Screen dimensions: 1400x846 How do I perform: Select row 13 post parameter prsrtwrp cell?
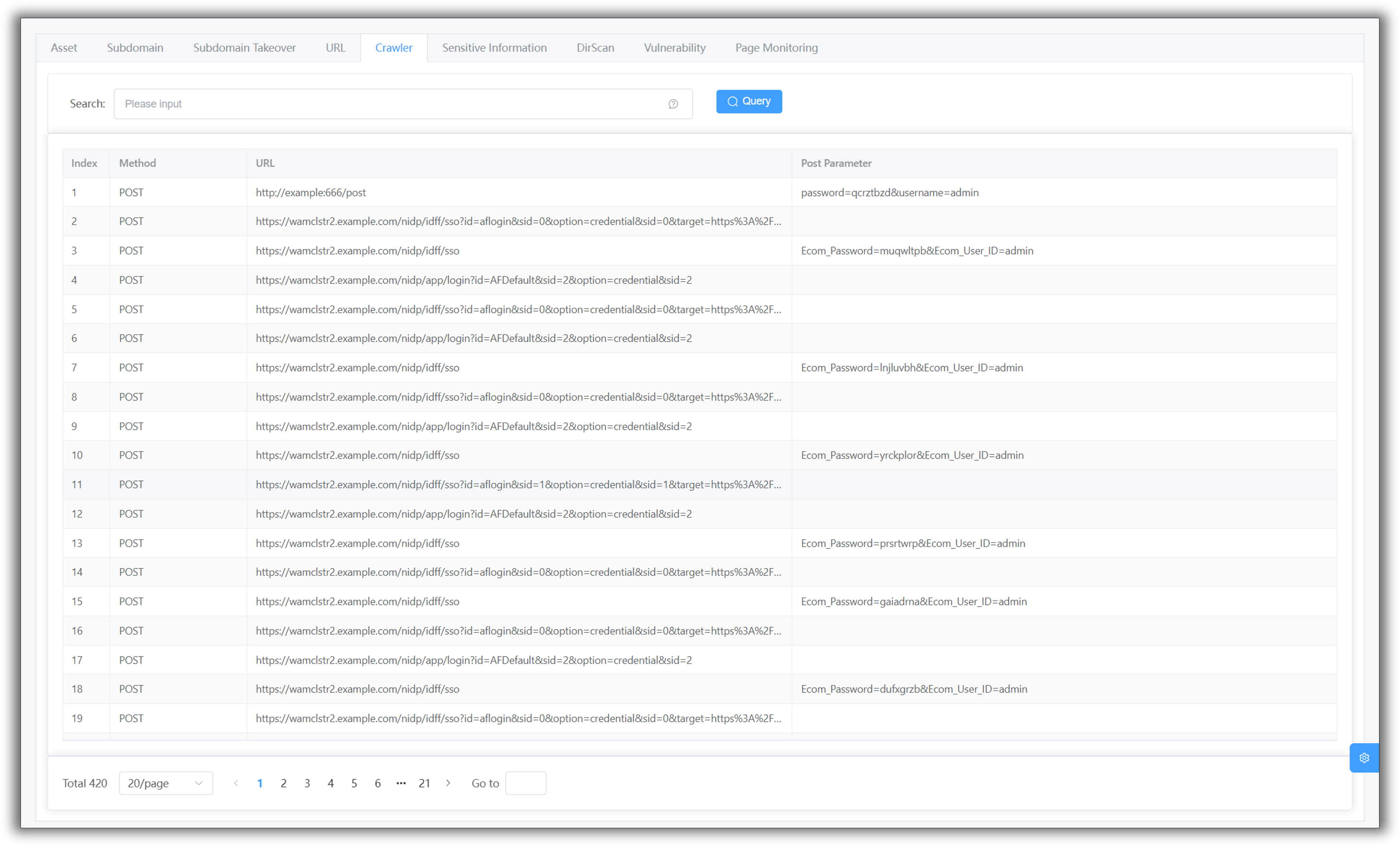pos(913,543)
